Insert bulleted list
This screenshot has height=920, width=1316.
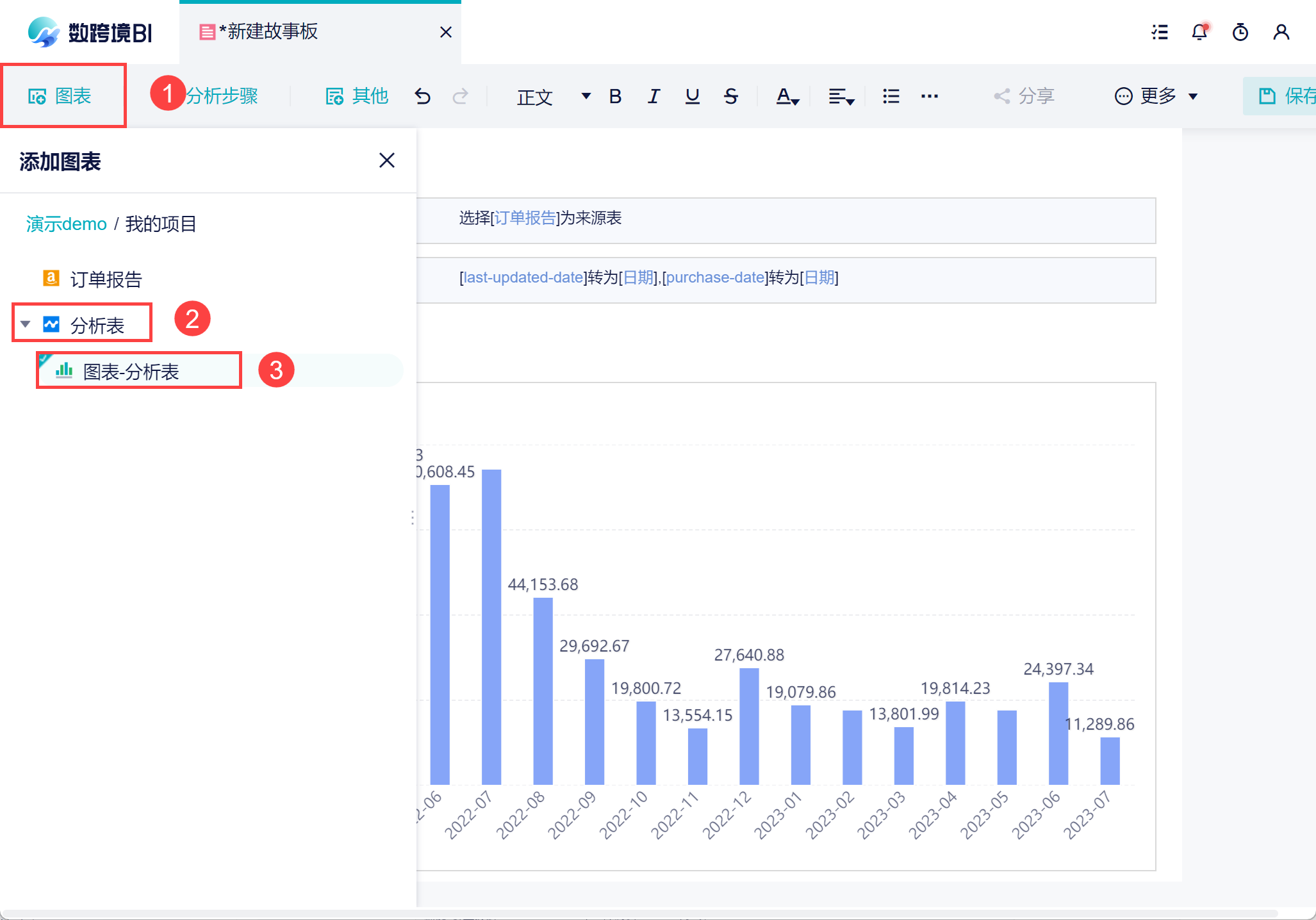point(891,96)
